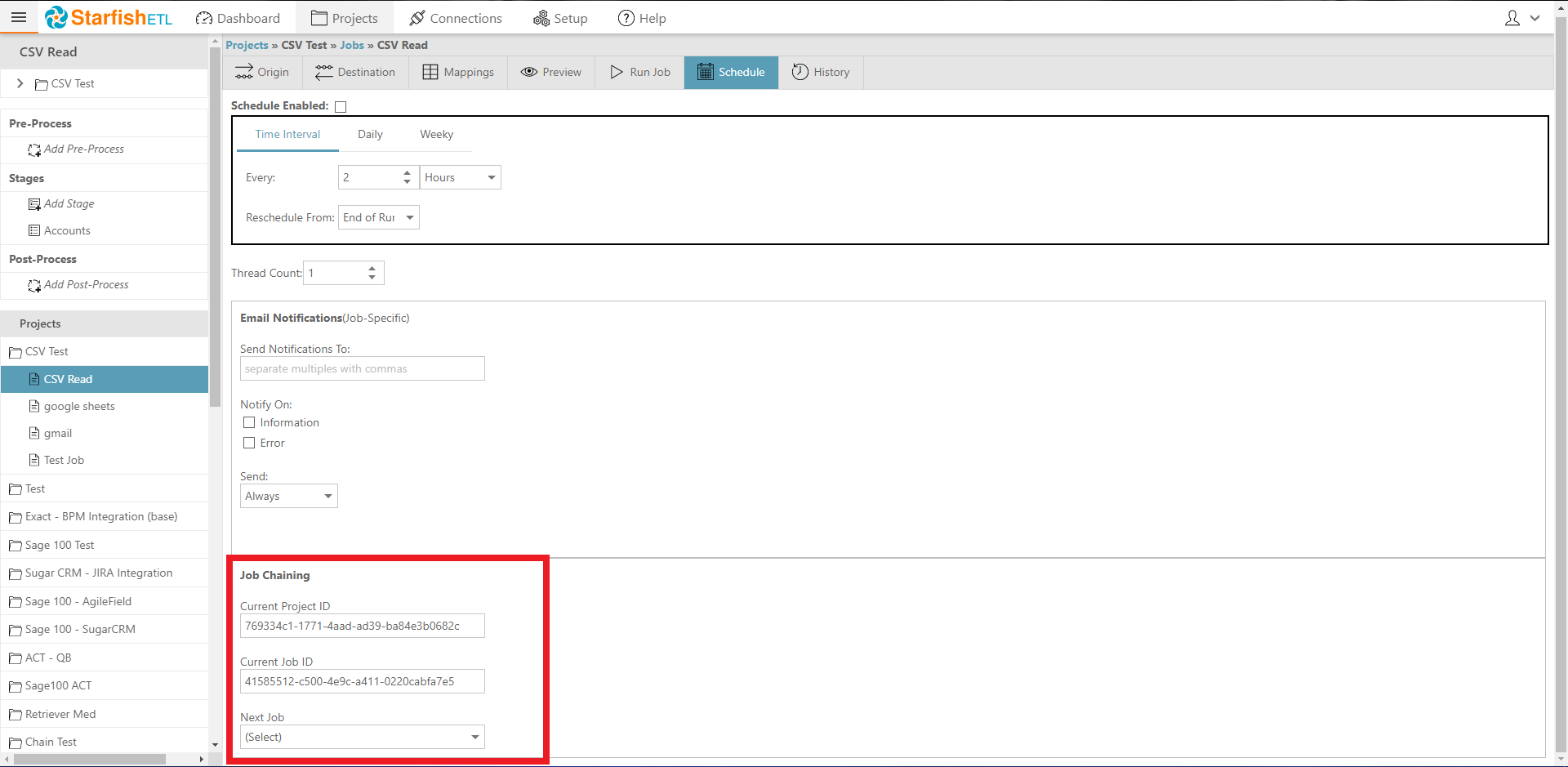Image resolution: width=1568 pixels, height=767 pixels.
Task: Click the Sage 100 - AgileField folder icon
Action: (x=15, y=602)
